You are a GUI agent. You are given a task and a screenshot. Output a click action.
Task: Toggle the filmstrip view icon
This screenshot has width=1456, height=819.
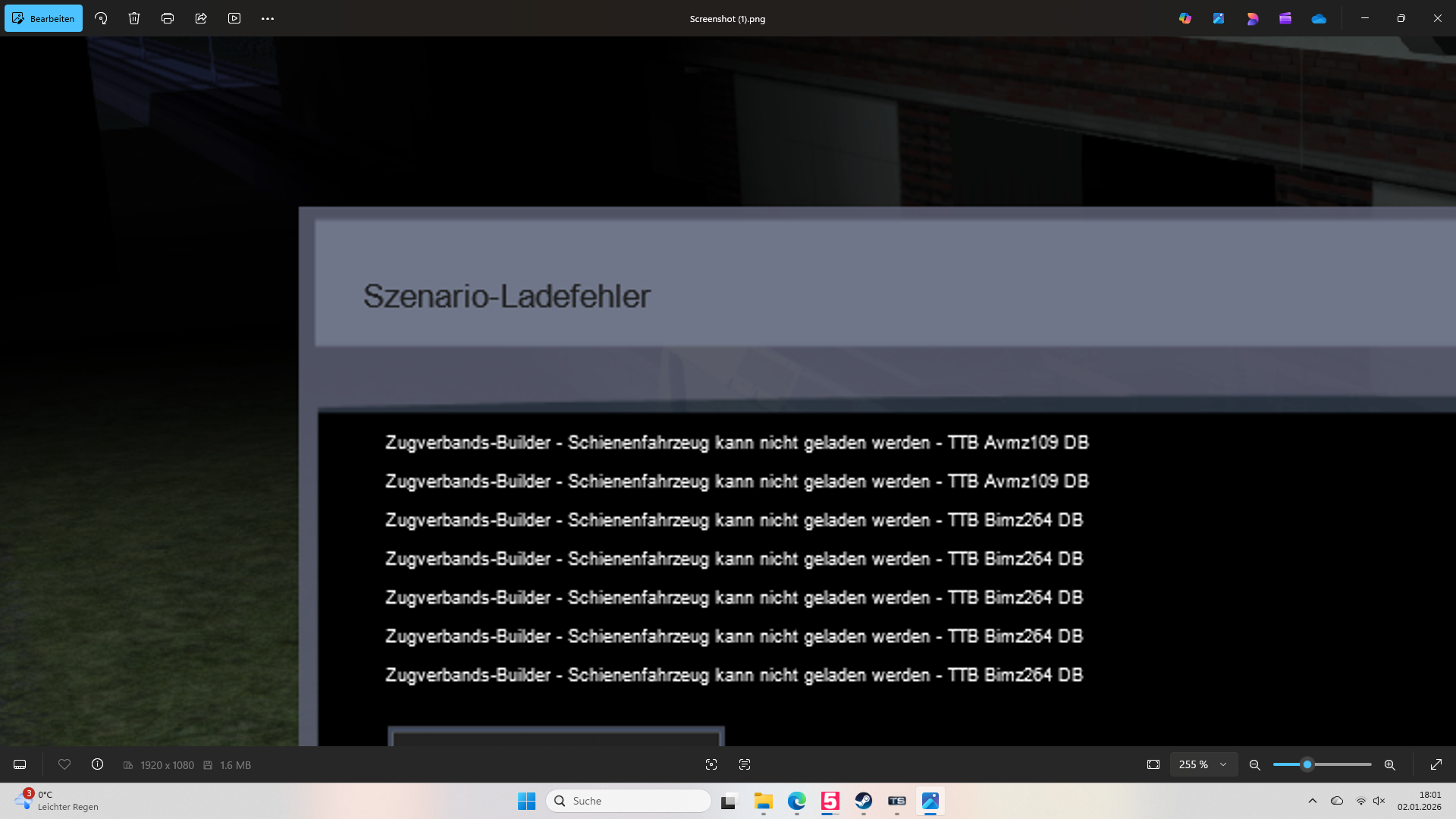(x=20, y=764)
